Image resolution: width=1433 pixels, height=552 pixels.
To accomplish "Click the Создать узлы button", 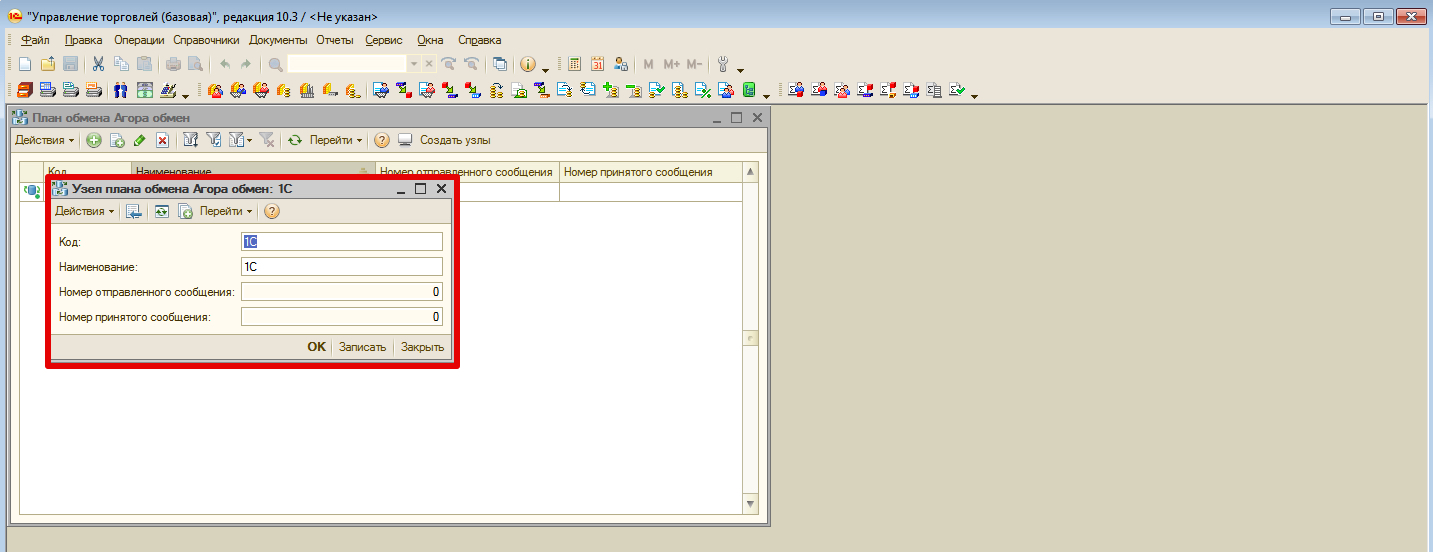I will click(454, 141).
